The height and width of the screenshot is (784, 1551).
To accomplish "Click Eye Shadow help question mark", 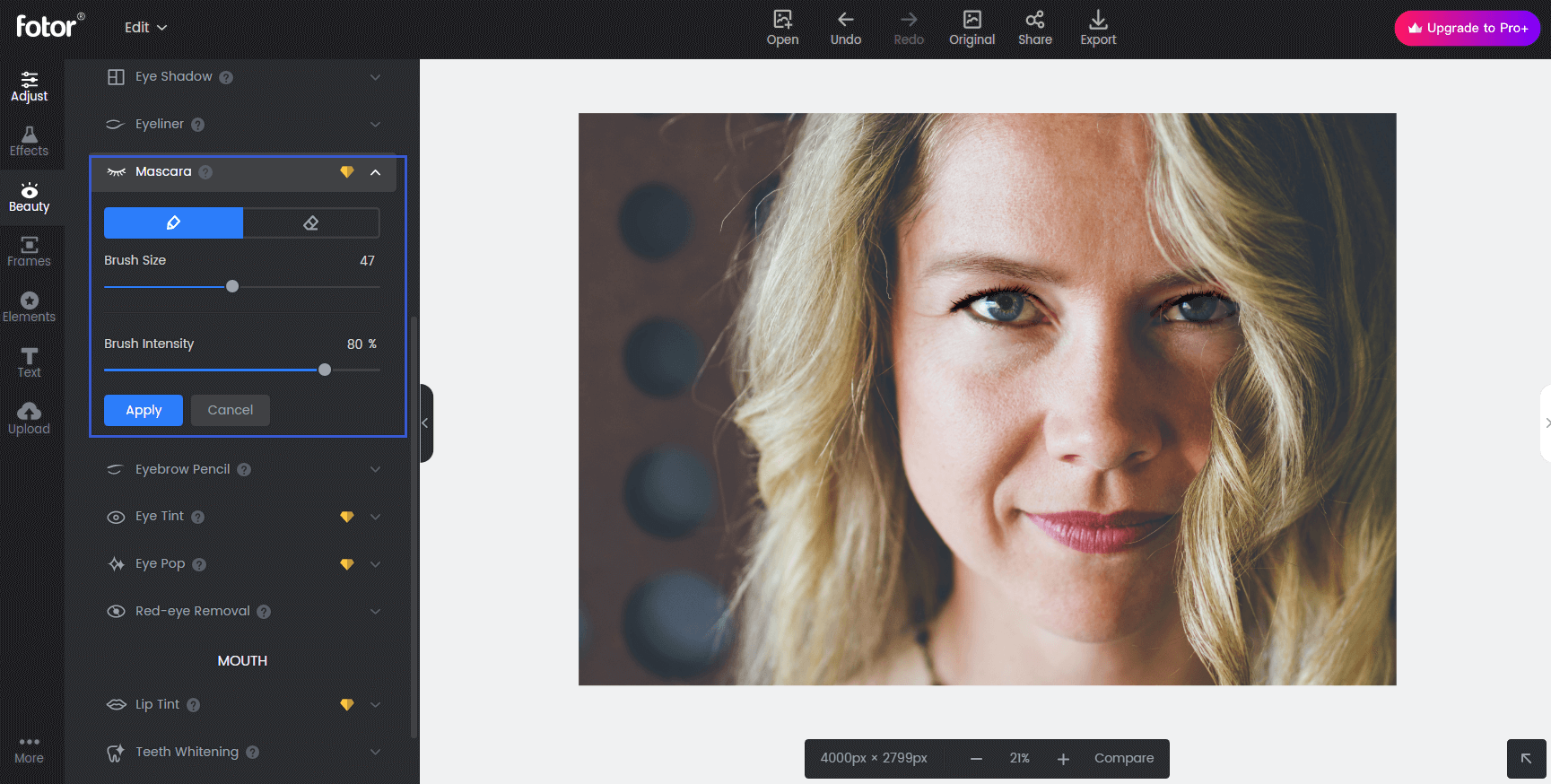I will point(226,77).
